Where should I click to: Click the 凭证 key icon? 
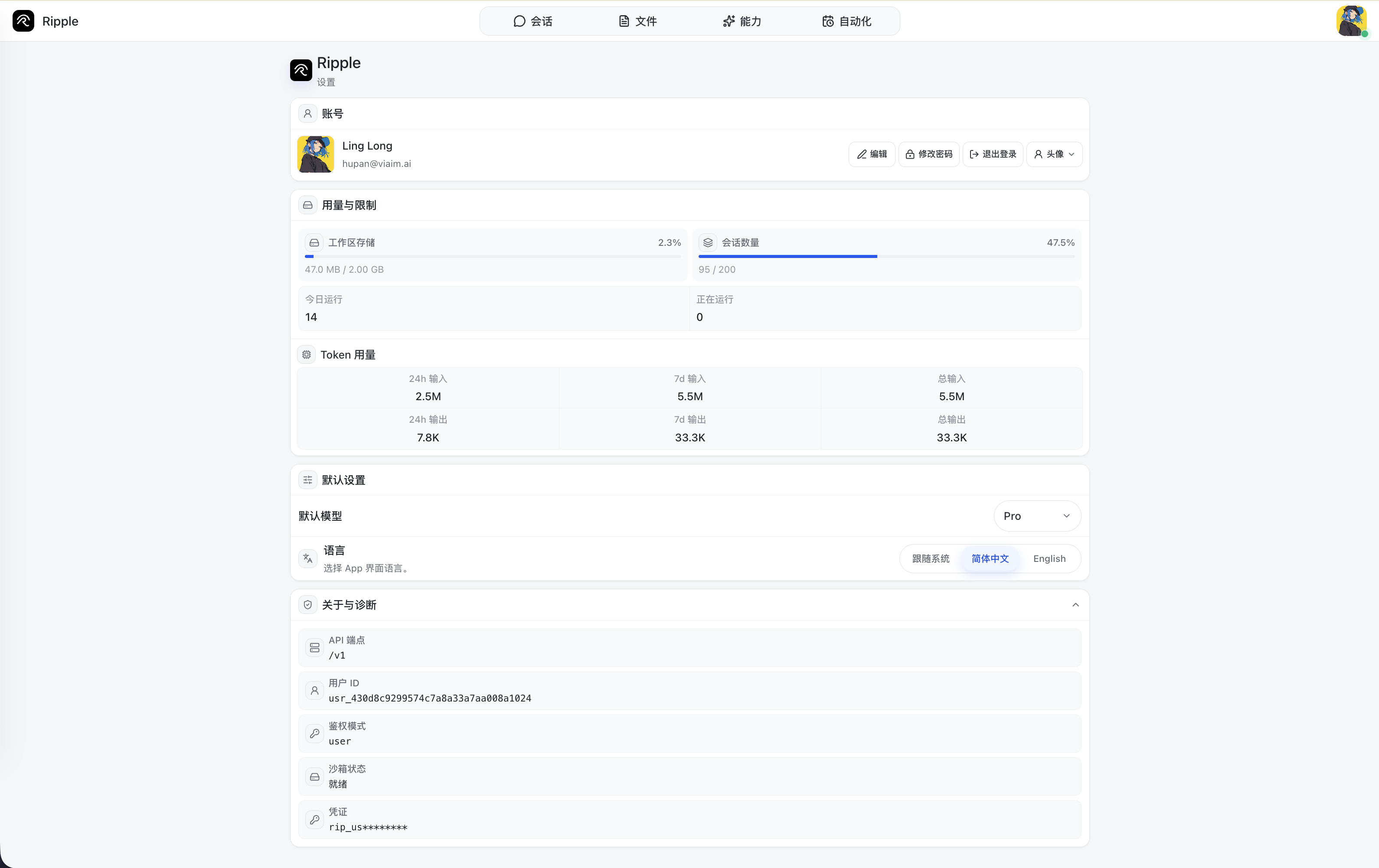click(x=314, y=819)
